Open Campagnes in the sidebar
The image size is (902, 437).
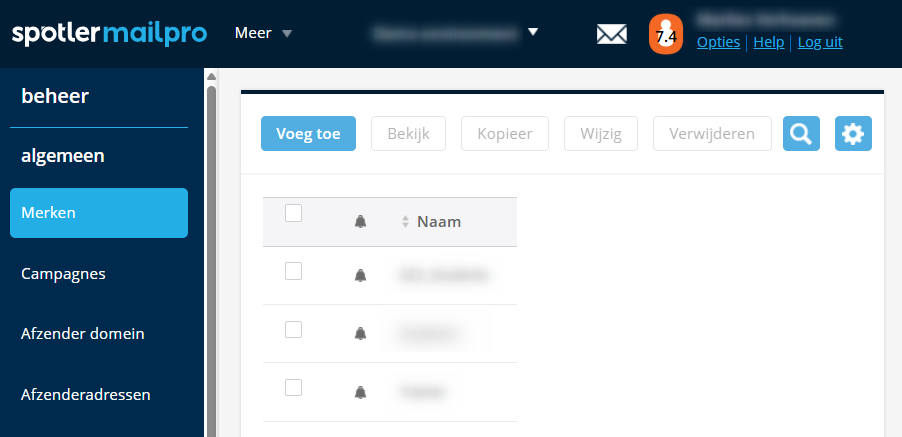point(63,273)
